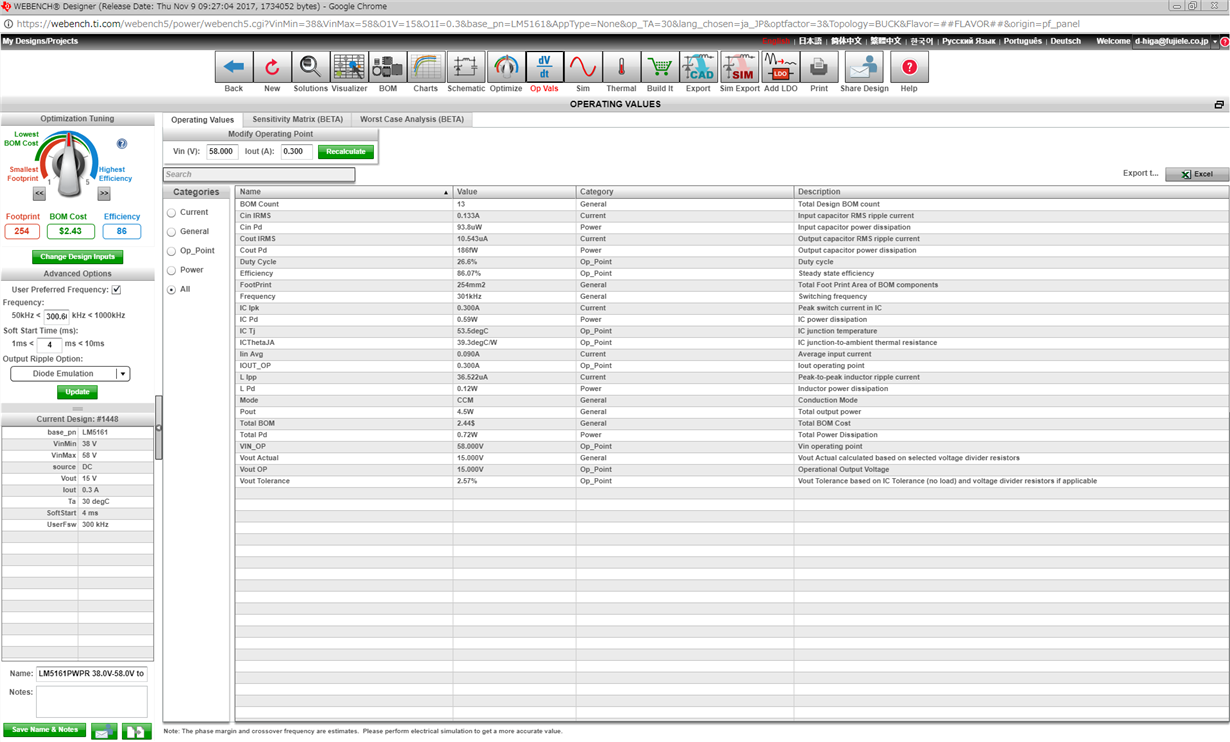This screenshot has height=742, width=1230.
Task: Click Save Name & Notes button
Action: coord(44,730)
